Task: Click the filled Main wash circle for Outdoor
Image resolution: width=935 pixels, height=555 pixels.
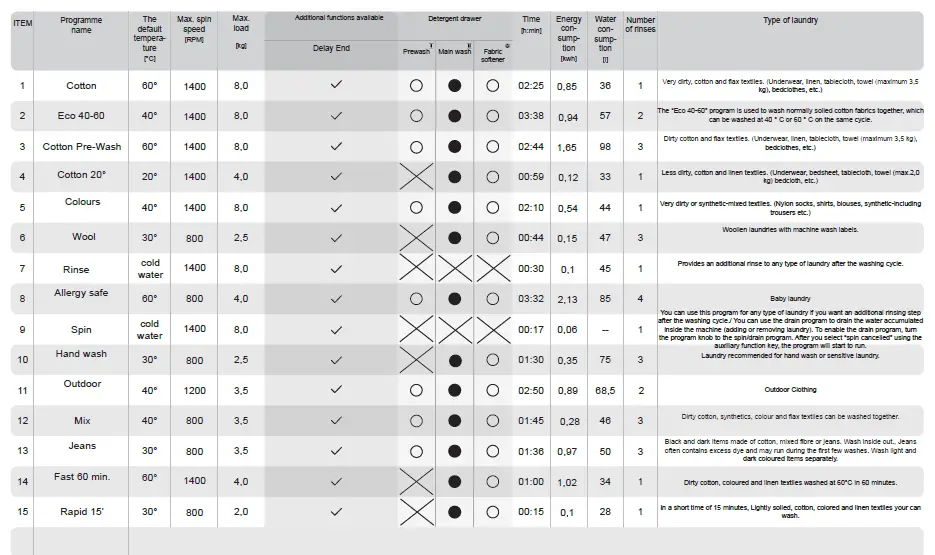Action: tap(455, 390)
